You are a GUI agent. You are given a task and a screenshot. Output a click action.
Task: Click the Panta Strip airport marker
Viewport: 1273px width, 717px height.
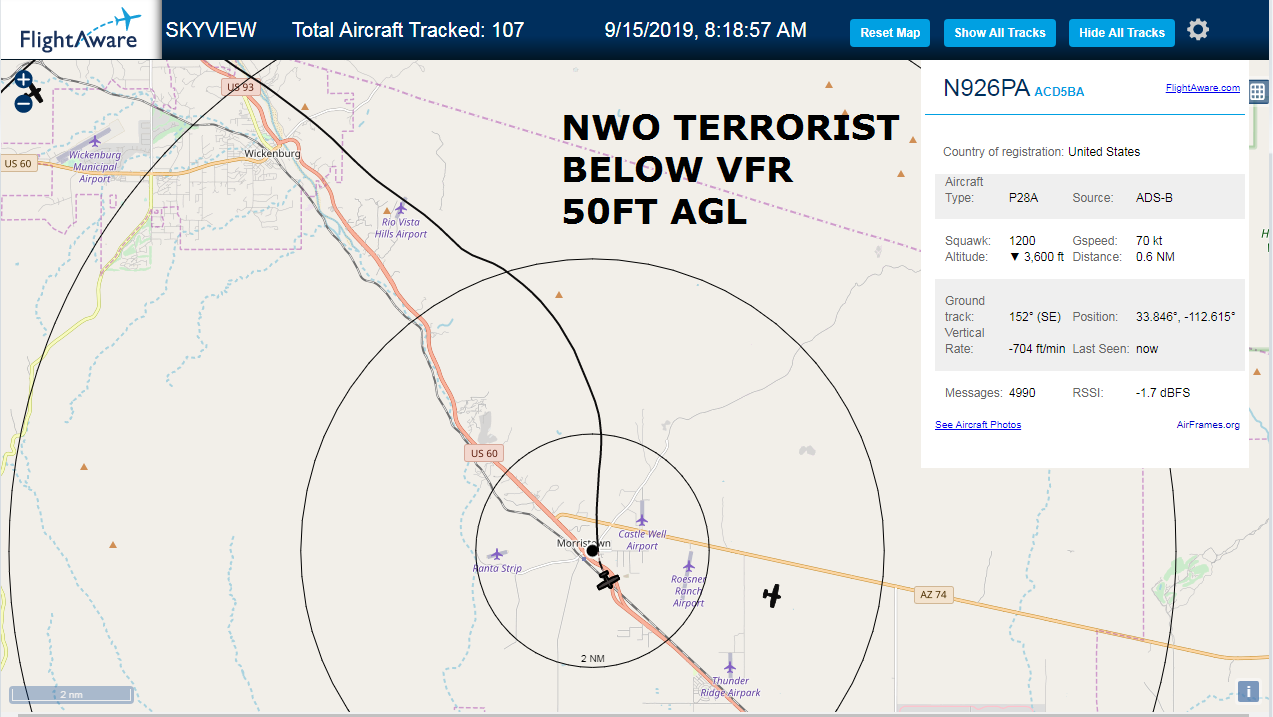497,554
